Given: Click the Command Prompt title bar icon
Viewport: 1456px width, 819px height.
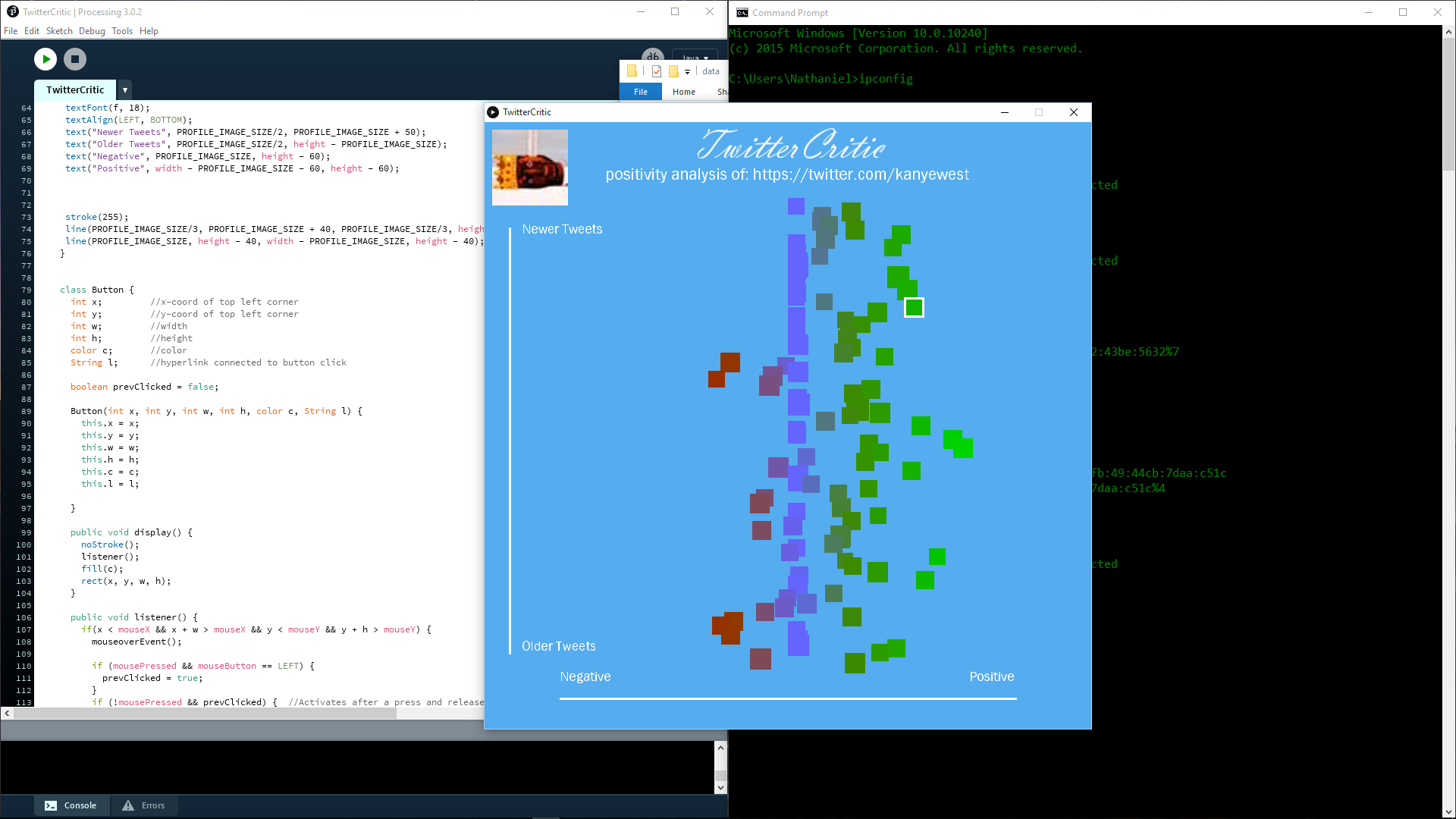Looking at the screenshot, I should coord(742,12).
